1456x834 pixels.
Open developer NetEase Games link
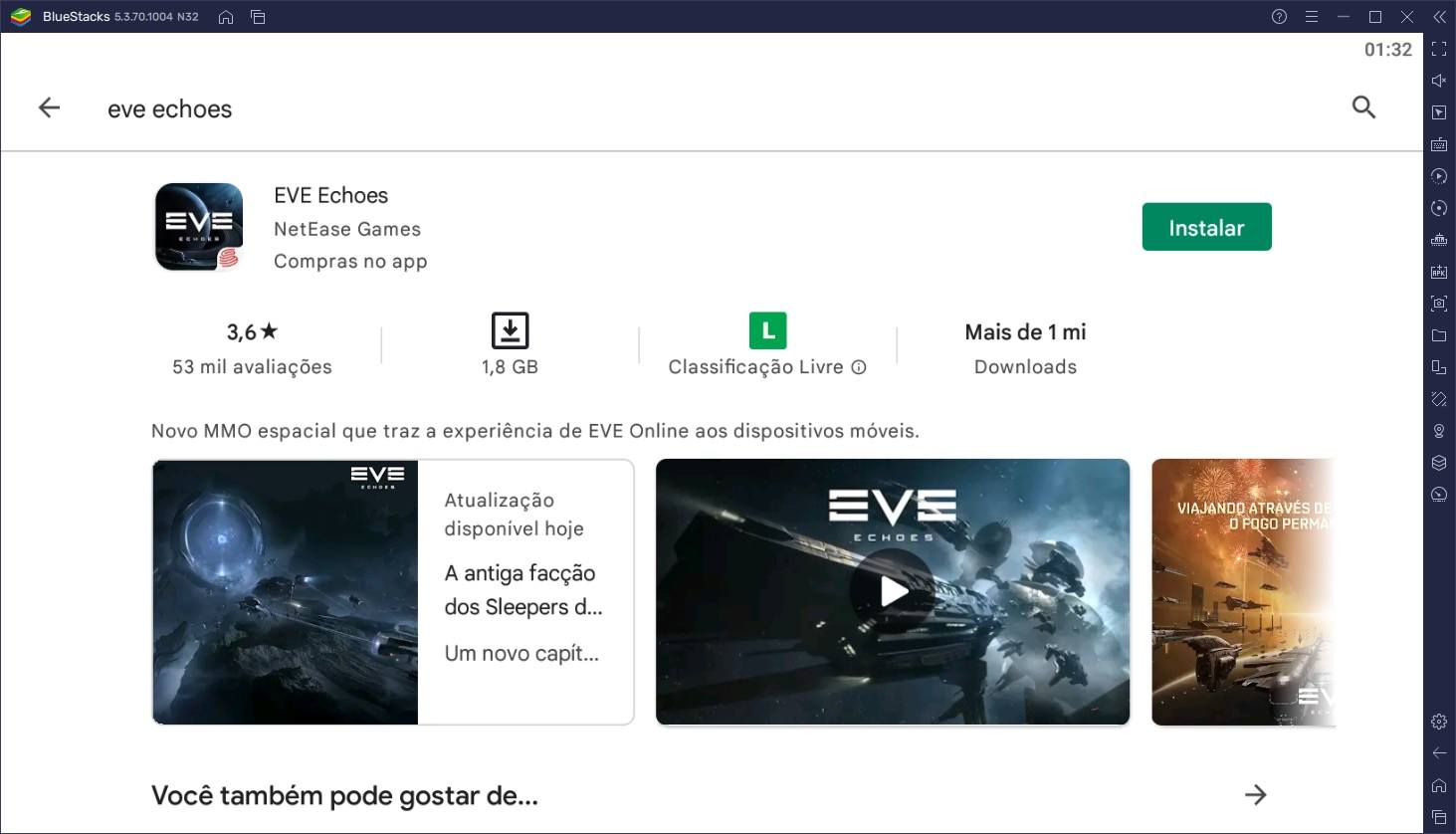coord(347,229)
